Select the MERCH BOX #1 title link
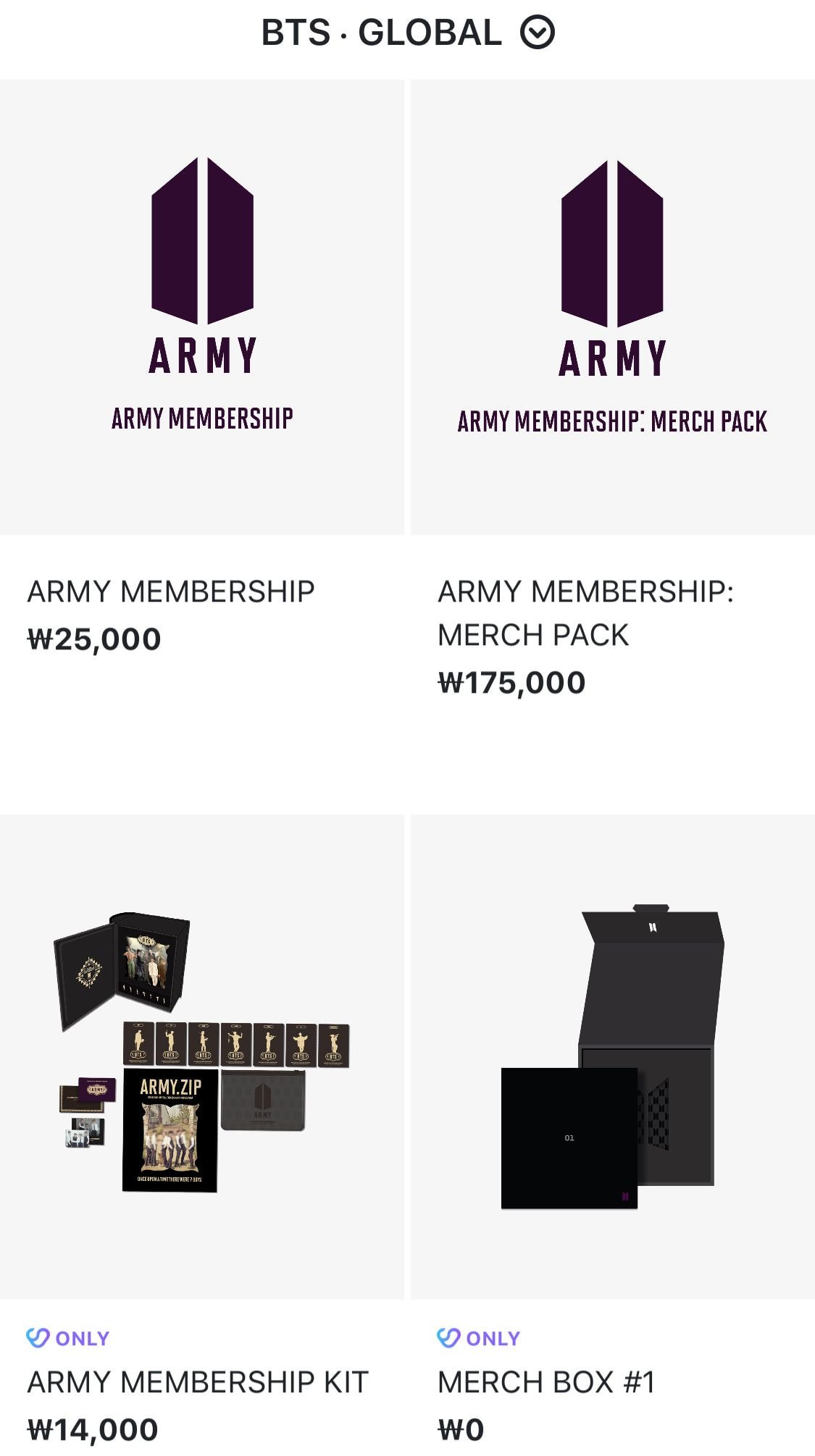The image size is (815, 1456). tap(546, 1382)
